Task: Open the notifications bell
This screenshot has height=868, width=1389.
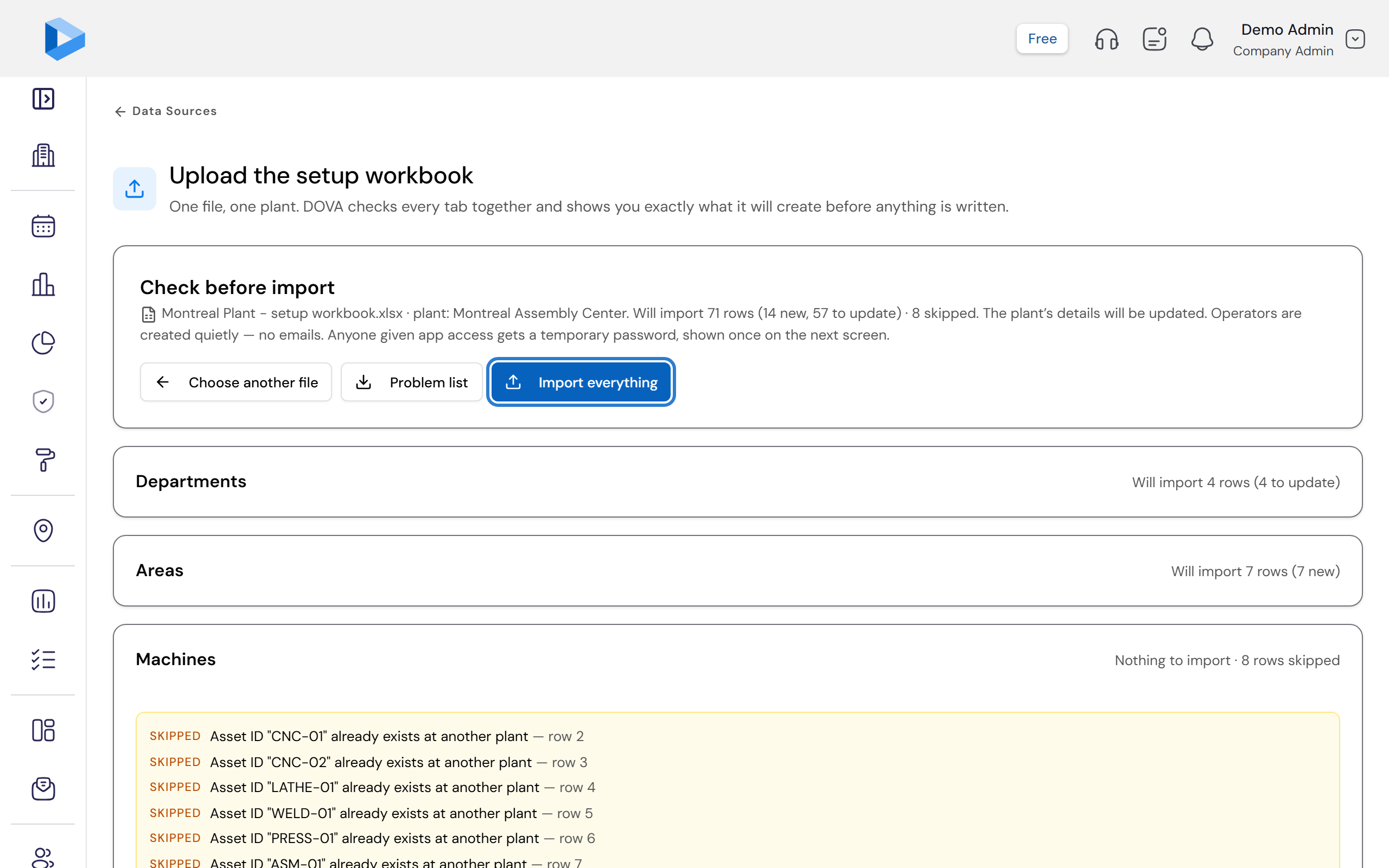Action: point(1202,39)
